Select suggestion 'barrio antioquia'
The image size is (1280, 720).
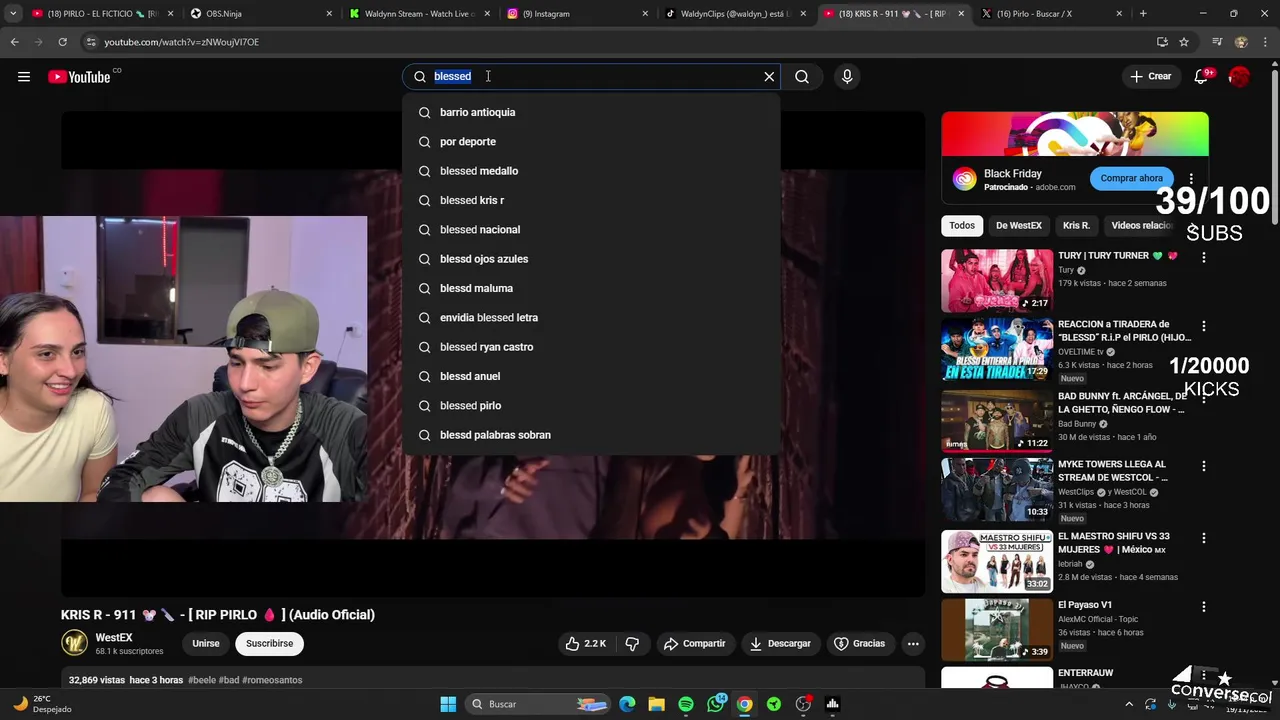(591, 113)
